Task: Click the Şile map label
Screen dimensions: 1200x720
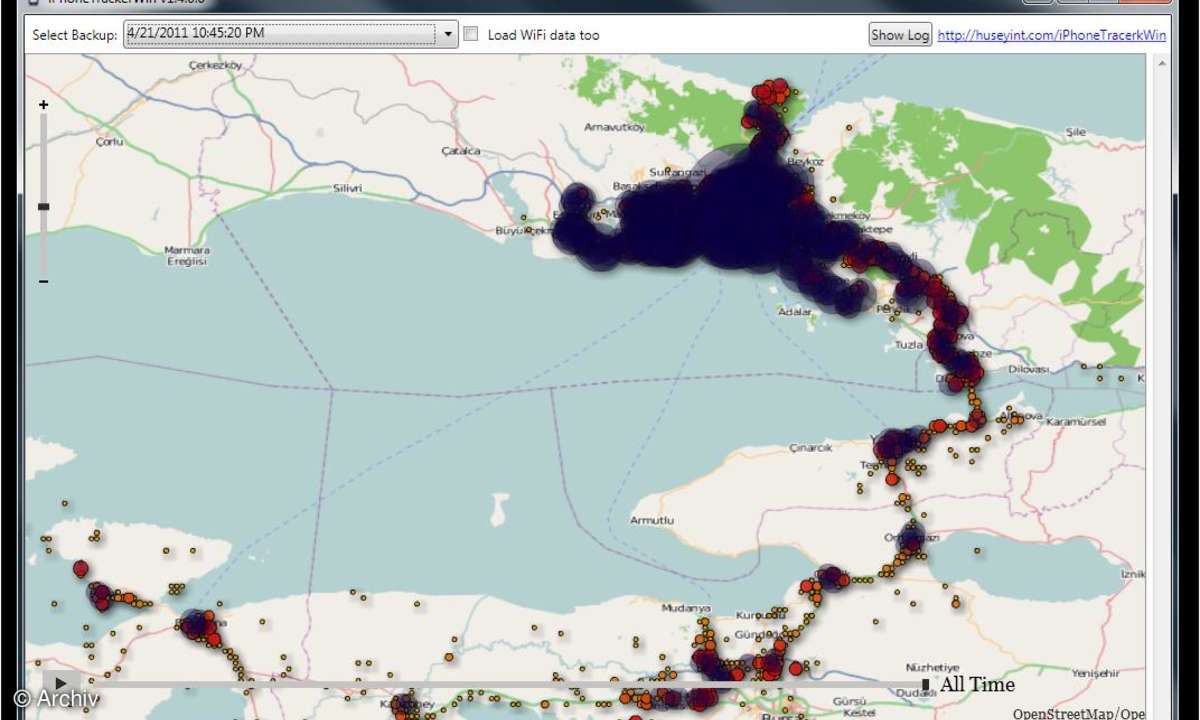Action: [1076, 132]
